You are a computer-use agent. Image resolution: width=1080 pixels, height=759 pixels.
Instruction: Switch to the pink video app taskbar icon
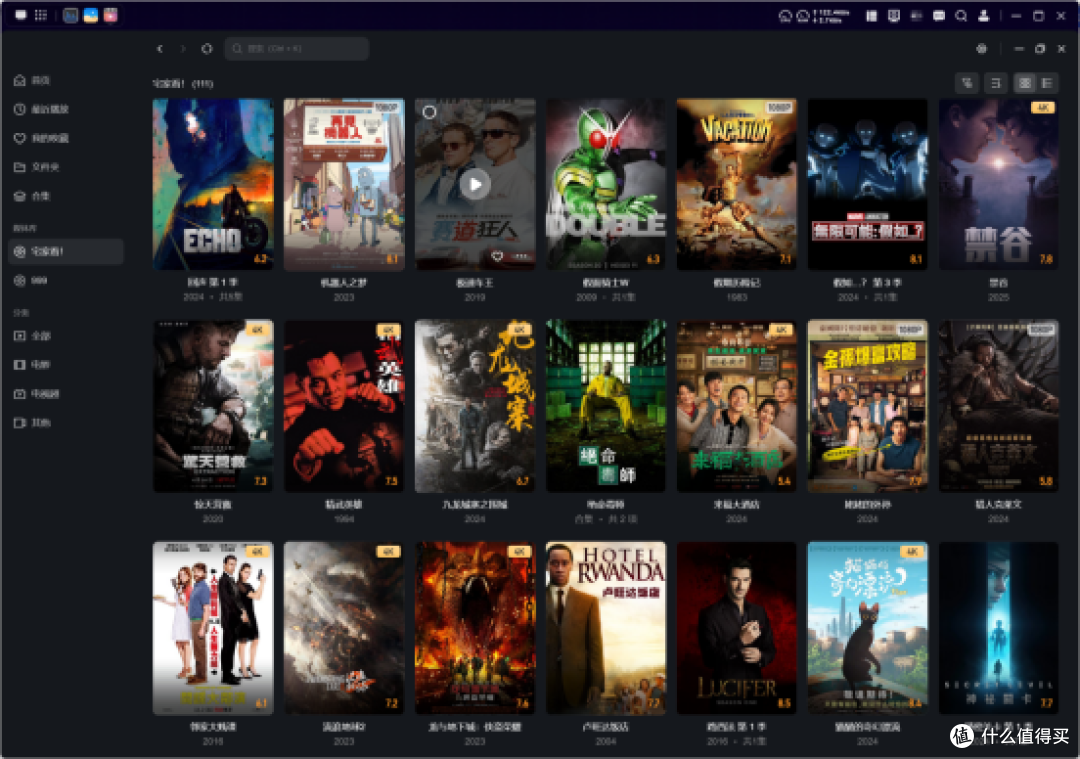pyautogui.click(x=110, y=15)
